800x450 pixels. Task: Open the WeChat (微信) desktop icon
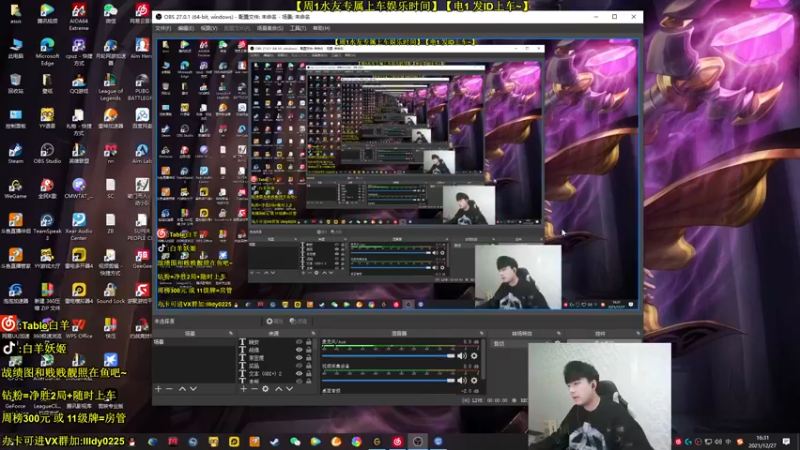(110, 13)
